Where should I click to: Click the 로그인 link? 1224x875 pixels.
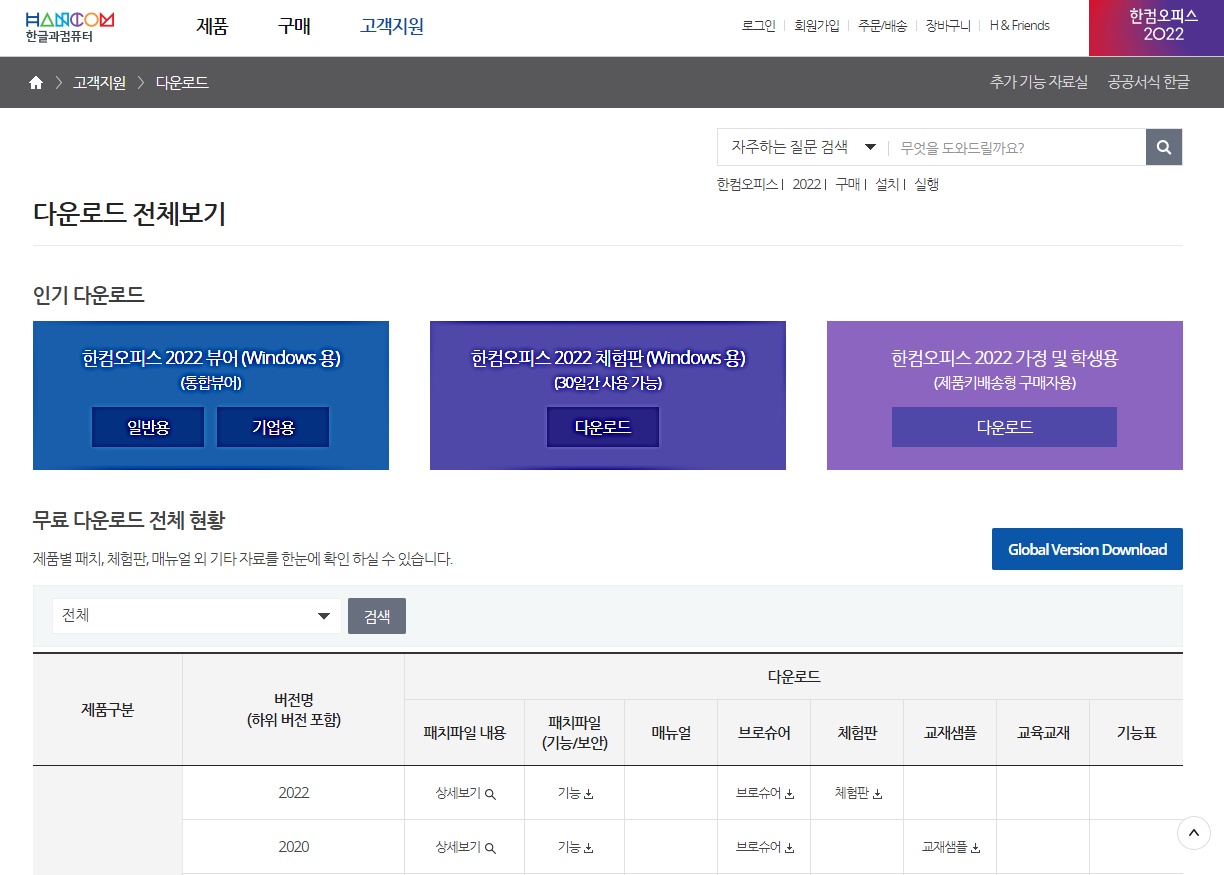pos(758,26)
